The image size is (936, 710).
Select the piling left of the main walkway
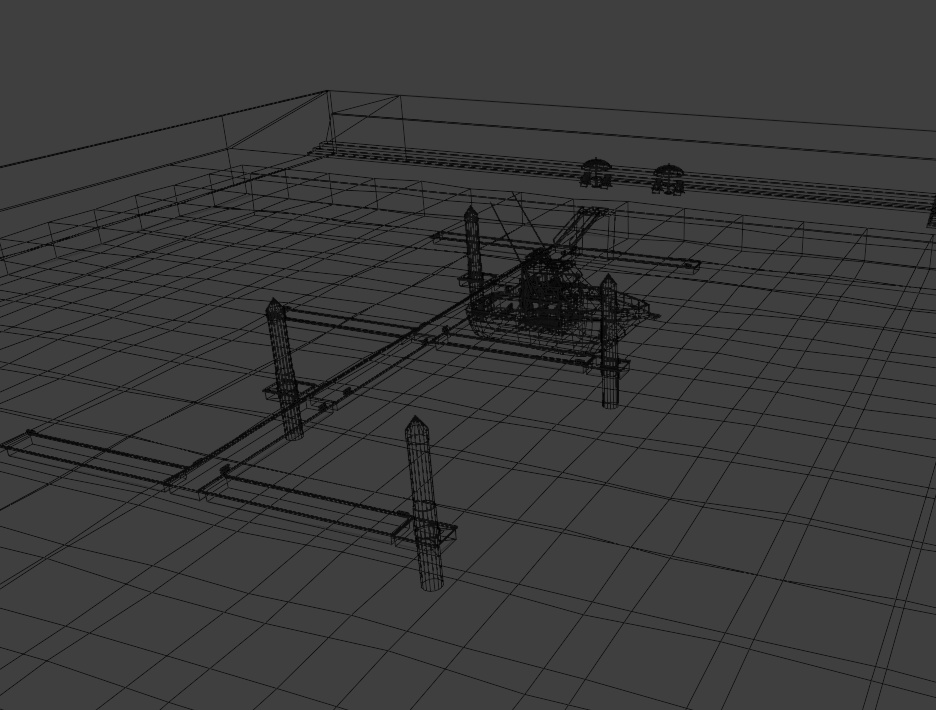(x=285, y=369)
